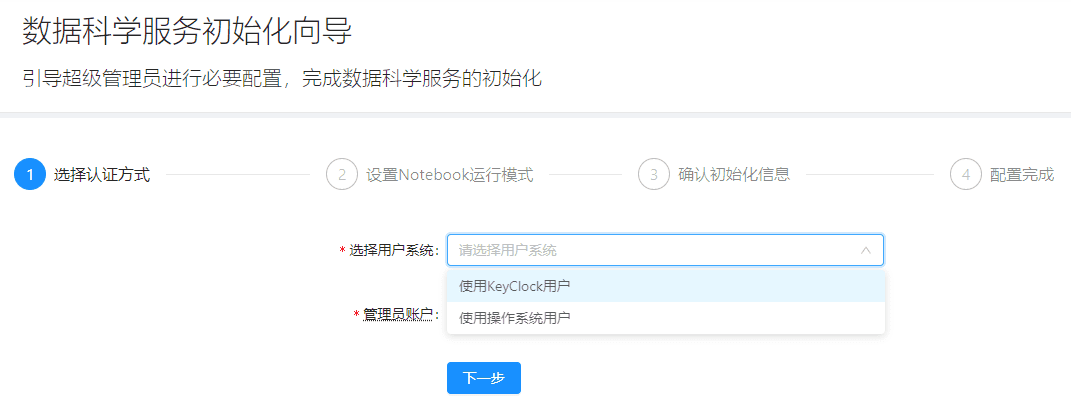The image size is (1071, 410).
Task: Jump to the 确认初始化信息 step
Action: pos(734,175)
